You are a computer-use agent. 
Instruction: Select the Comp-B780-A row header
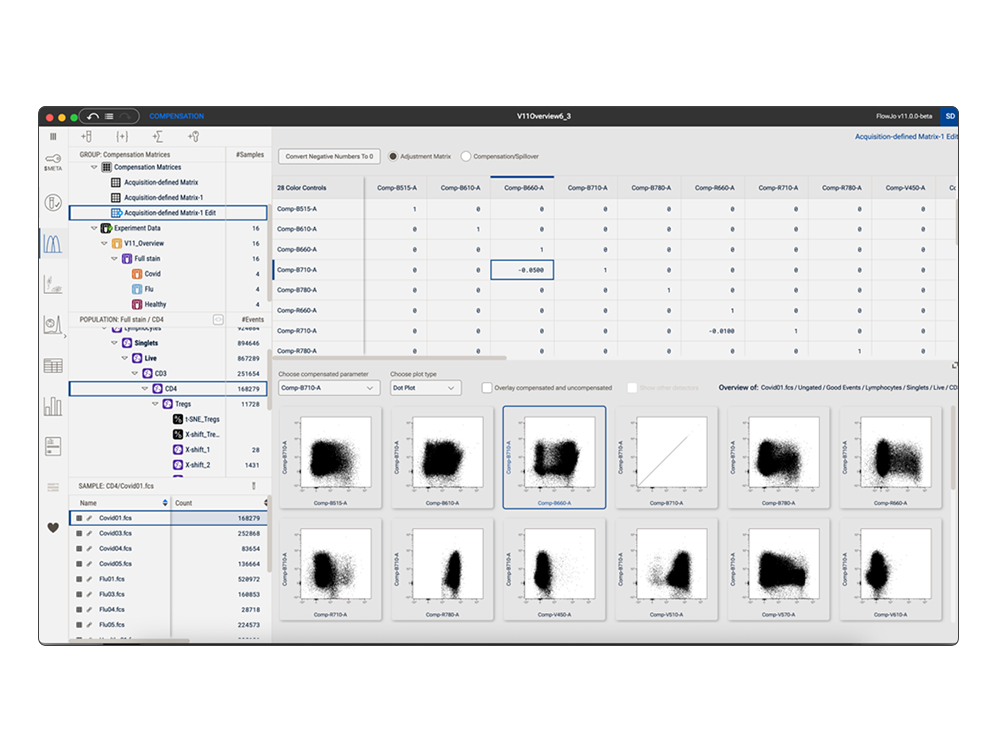[318, 290]
